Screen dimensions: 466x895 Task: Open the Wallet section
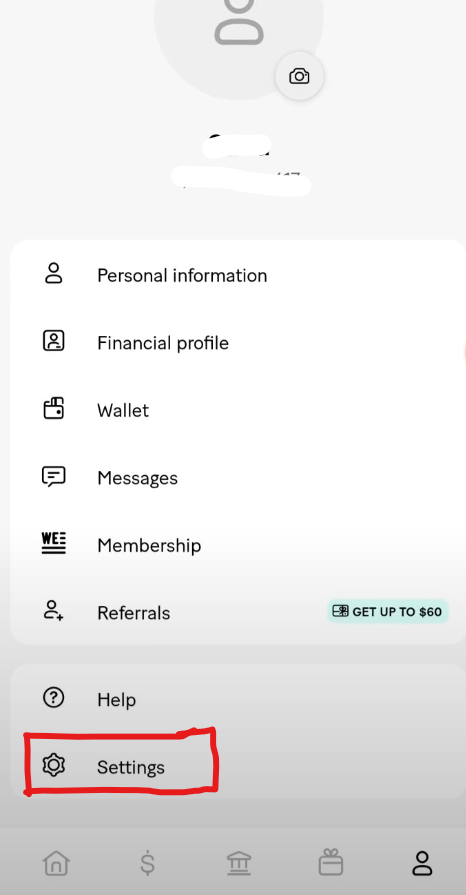click(x=238, y=410)
